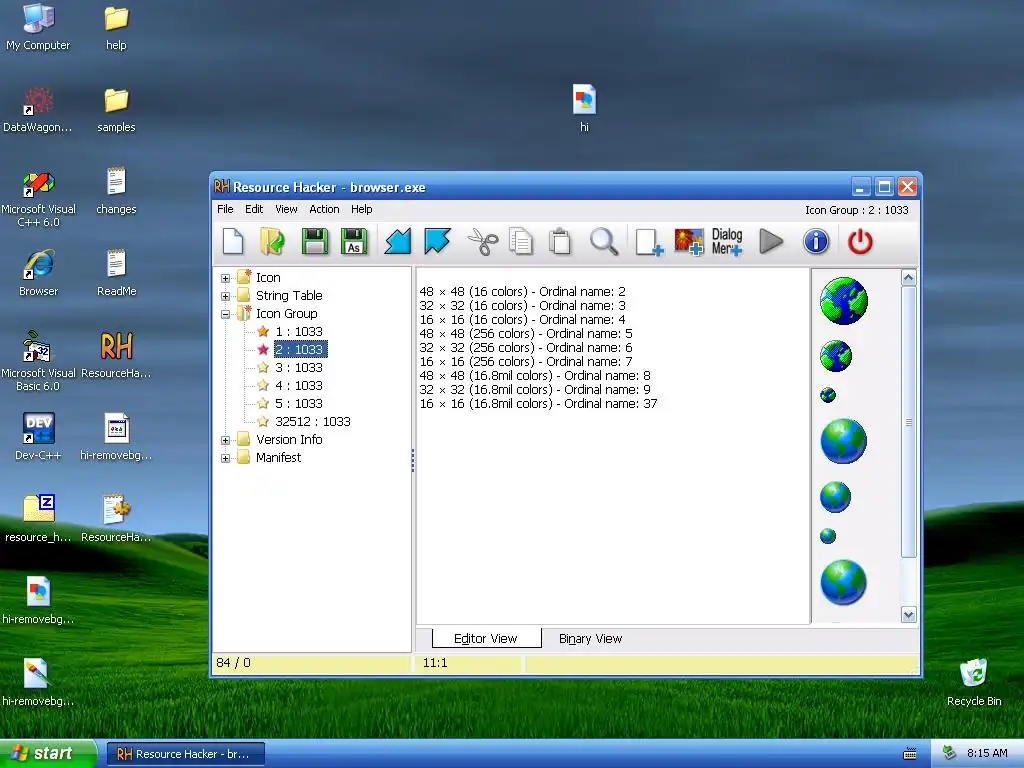Click the Start button
The height and width of the screenshot is (768, 1024).
click(48, 753)
